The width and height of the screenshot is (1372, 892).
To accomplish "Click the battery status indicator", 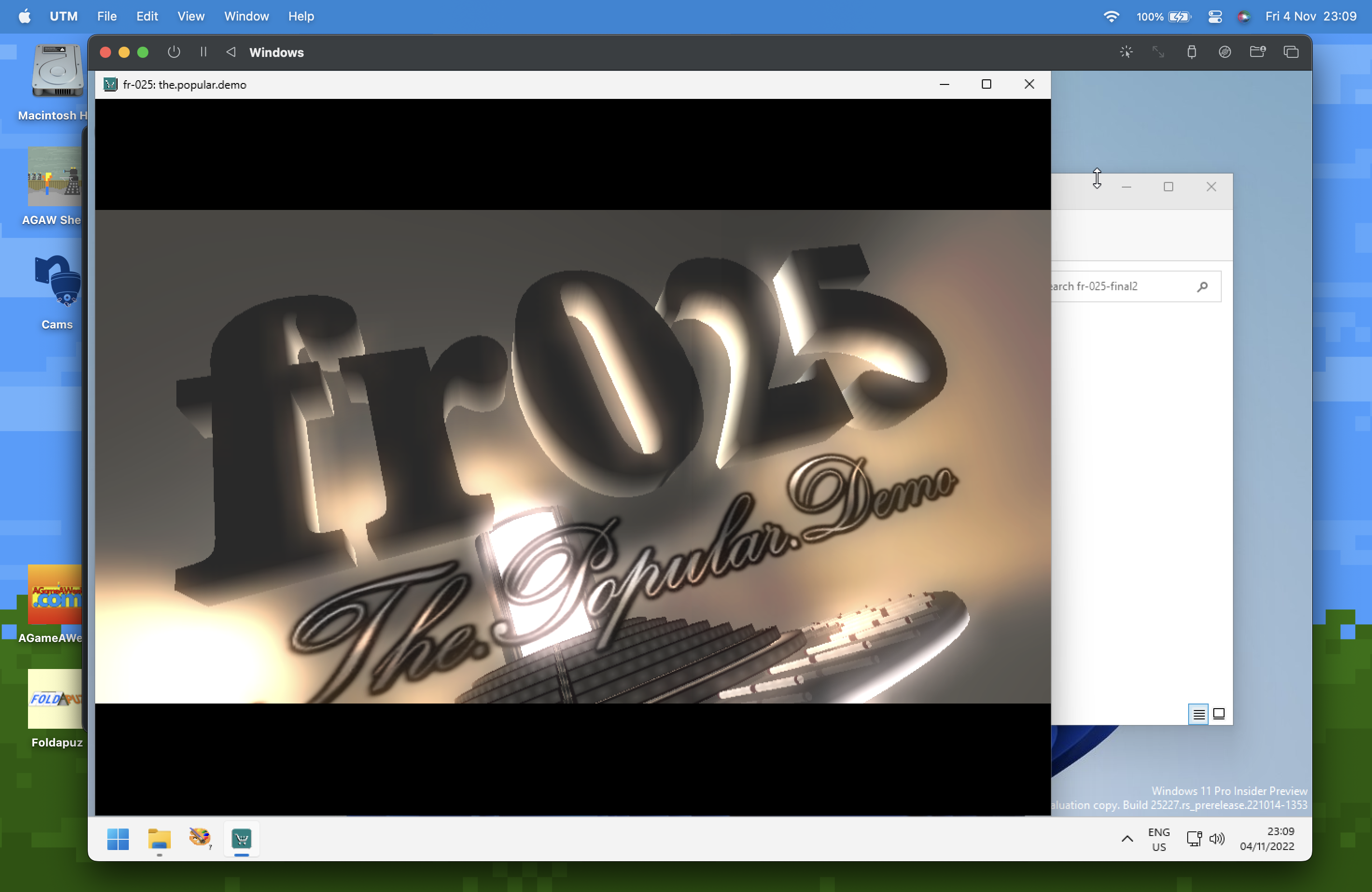I will point(1163,17).
